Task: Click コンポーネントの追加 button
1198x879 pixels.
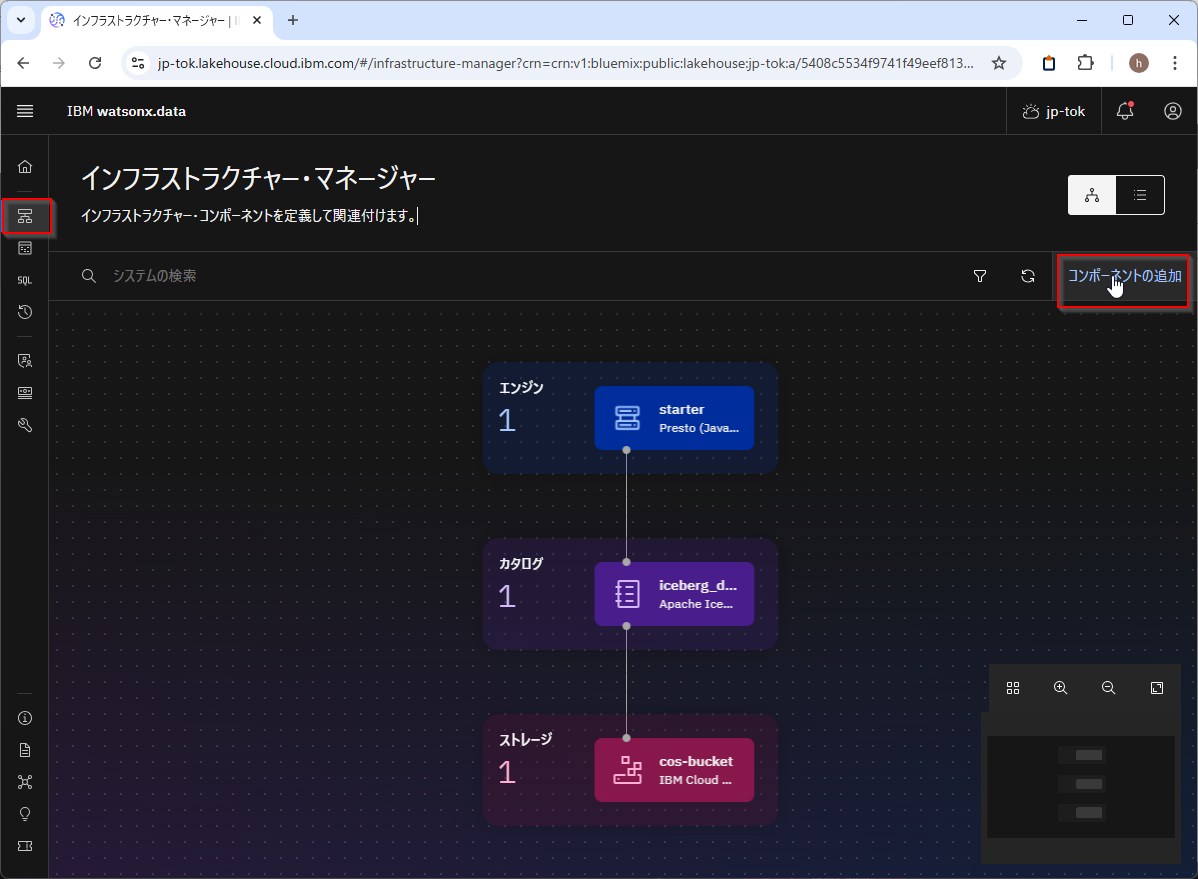Action: 1124,276
